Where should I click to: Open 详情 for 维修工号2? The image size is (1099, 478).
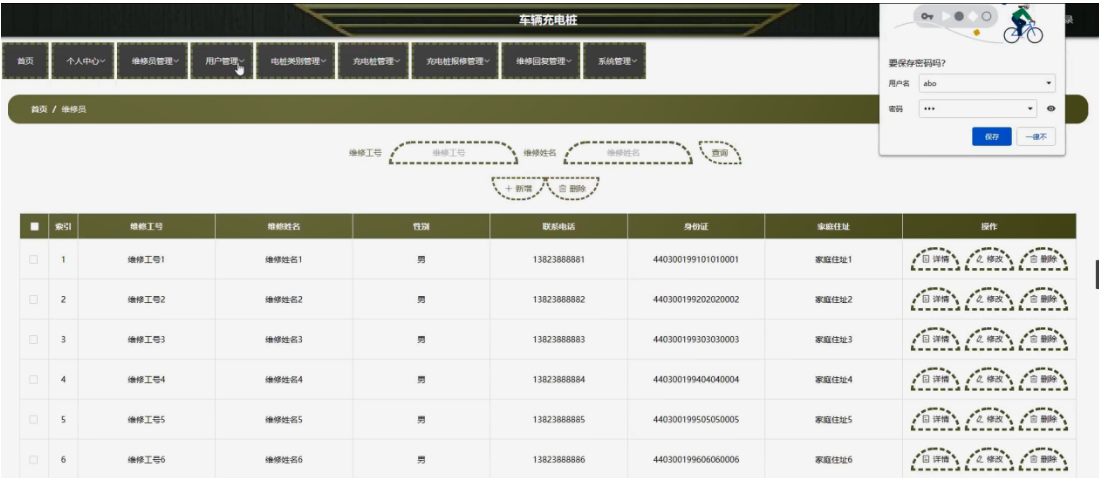tap(936, 299)
